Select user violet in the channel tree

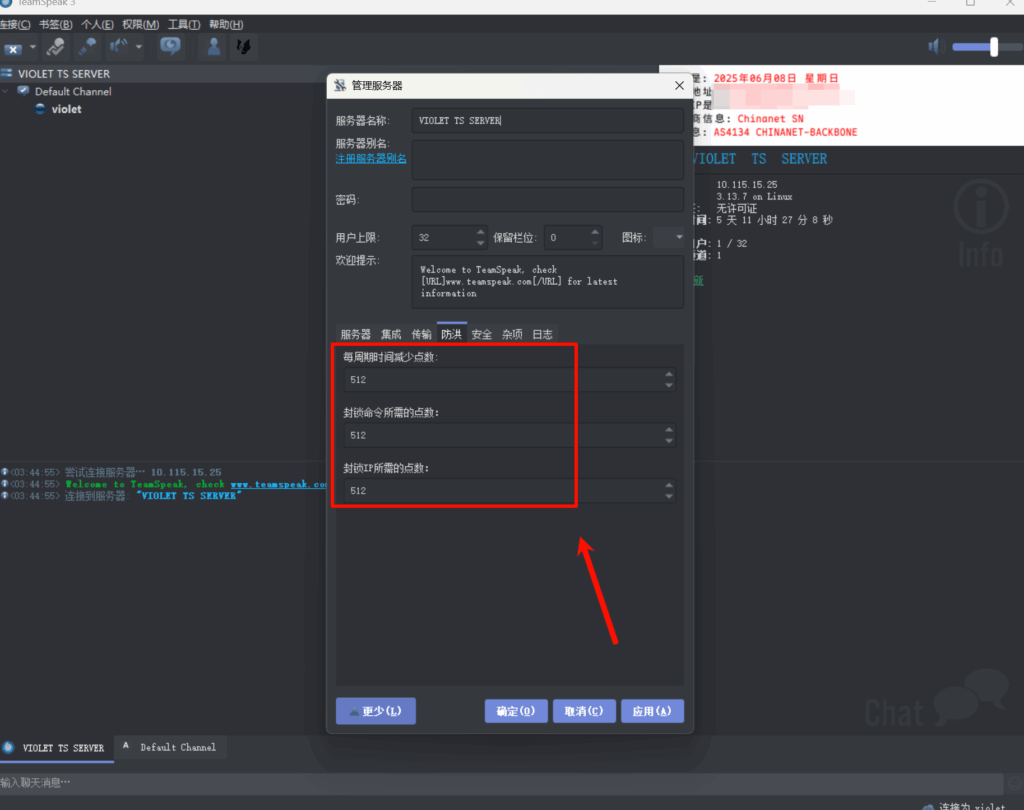coord(67,109)
